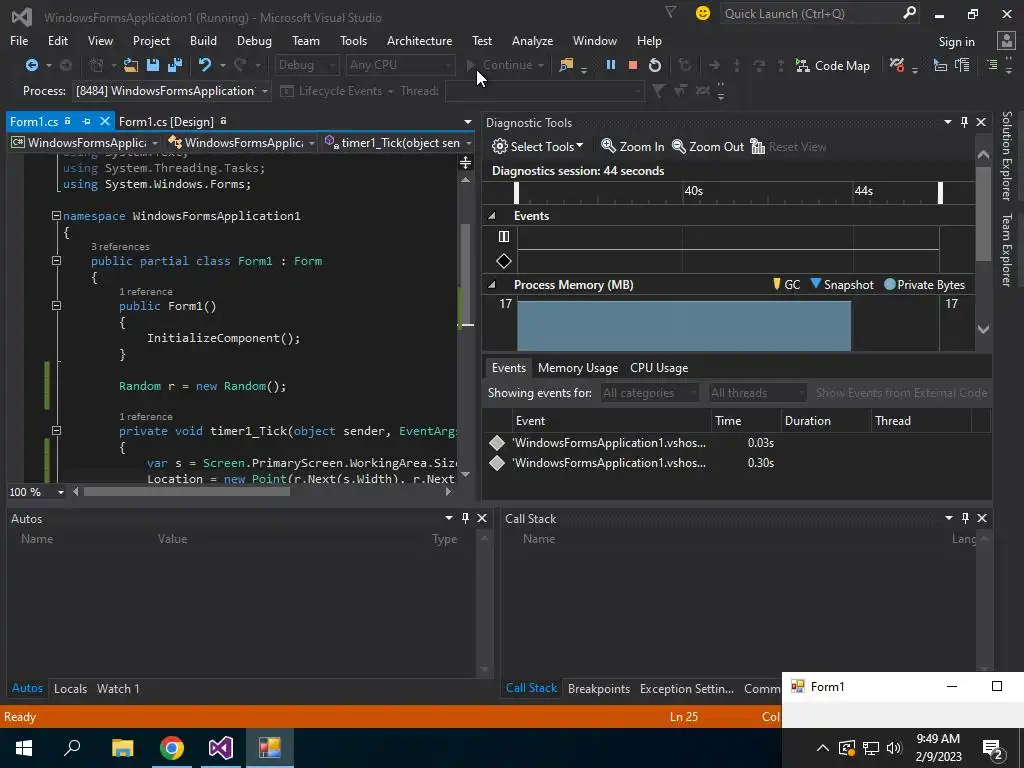Open Code Map from the toolbar
The width and height of the screenshot is (1024, 768).
coord(833,66)
